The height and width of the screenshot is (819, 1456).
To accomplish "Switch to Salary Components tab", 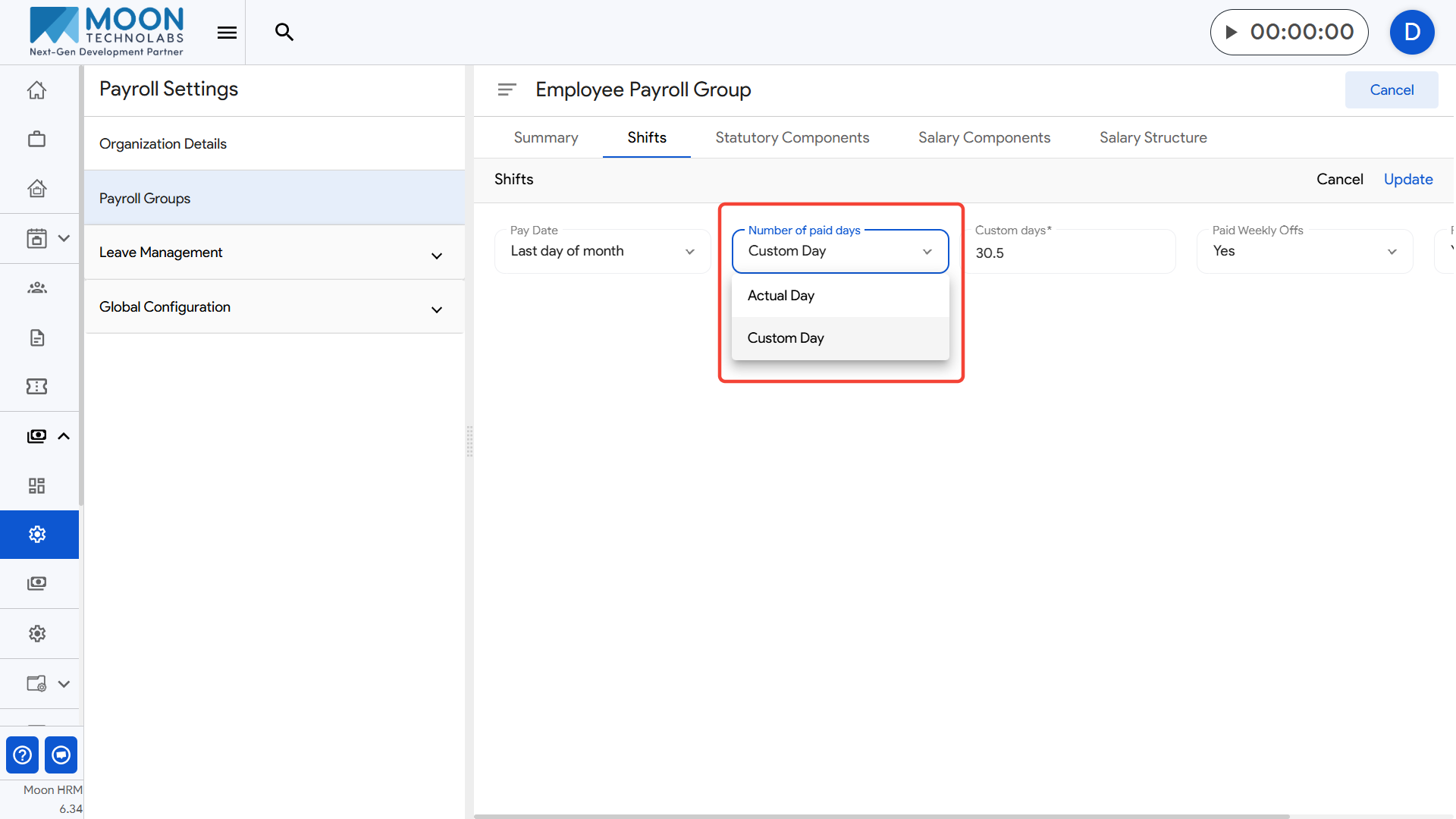I will pyautogui.click(x=984, y=137).
